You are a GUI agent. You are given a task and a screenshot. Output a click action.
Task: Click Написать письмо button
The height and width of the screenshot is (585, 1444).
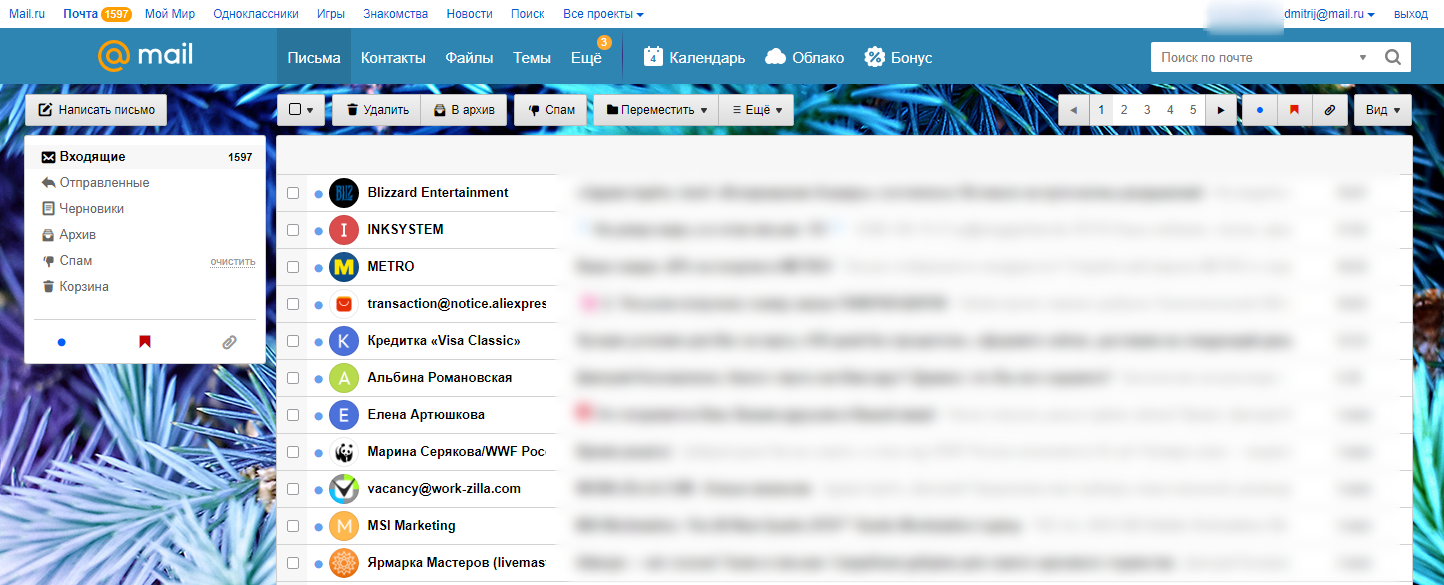pos(96,110)
